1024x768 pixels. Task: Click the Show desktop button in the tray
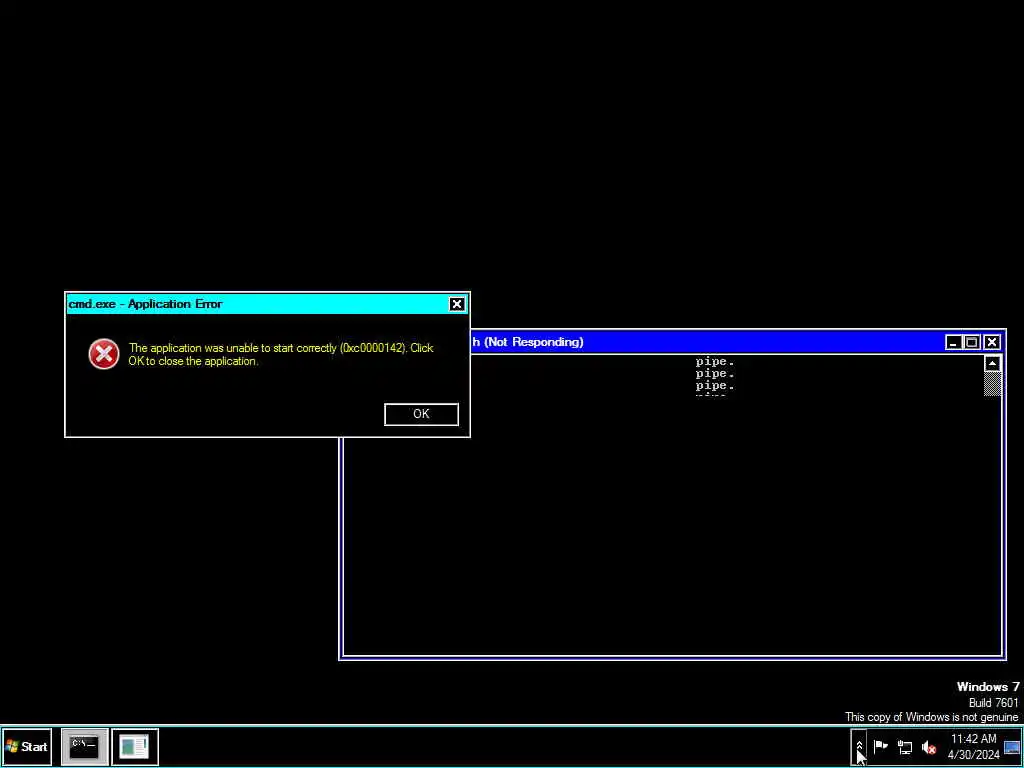[1012, 746]
